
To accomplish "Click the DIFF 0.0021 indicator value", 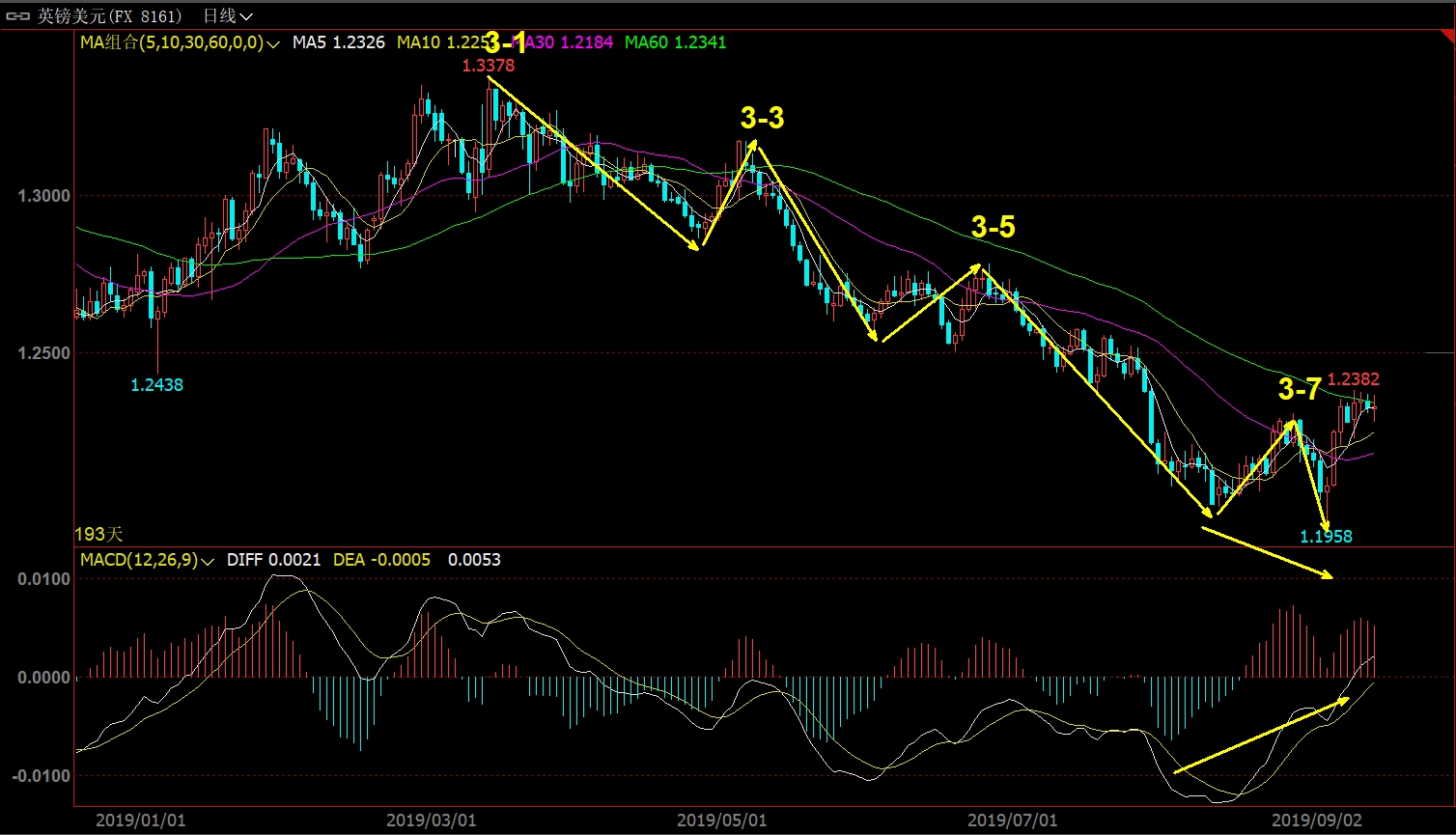I will point(273,560).
